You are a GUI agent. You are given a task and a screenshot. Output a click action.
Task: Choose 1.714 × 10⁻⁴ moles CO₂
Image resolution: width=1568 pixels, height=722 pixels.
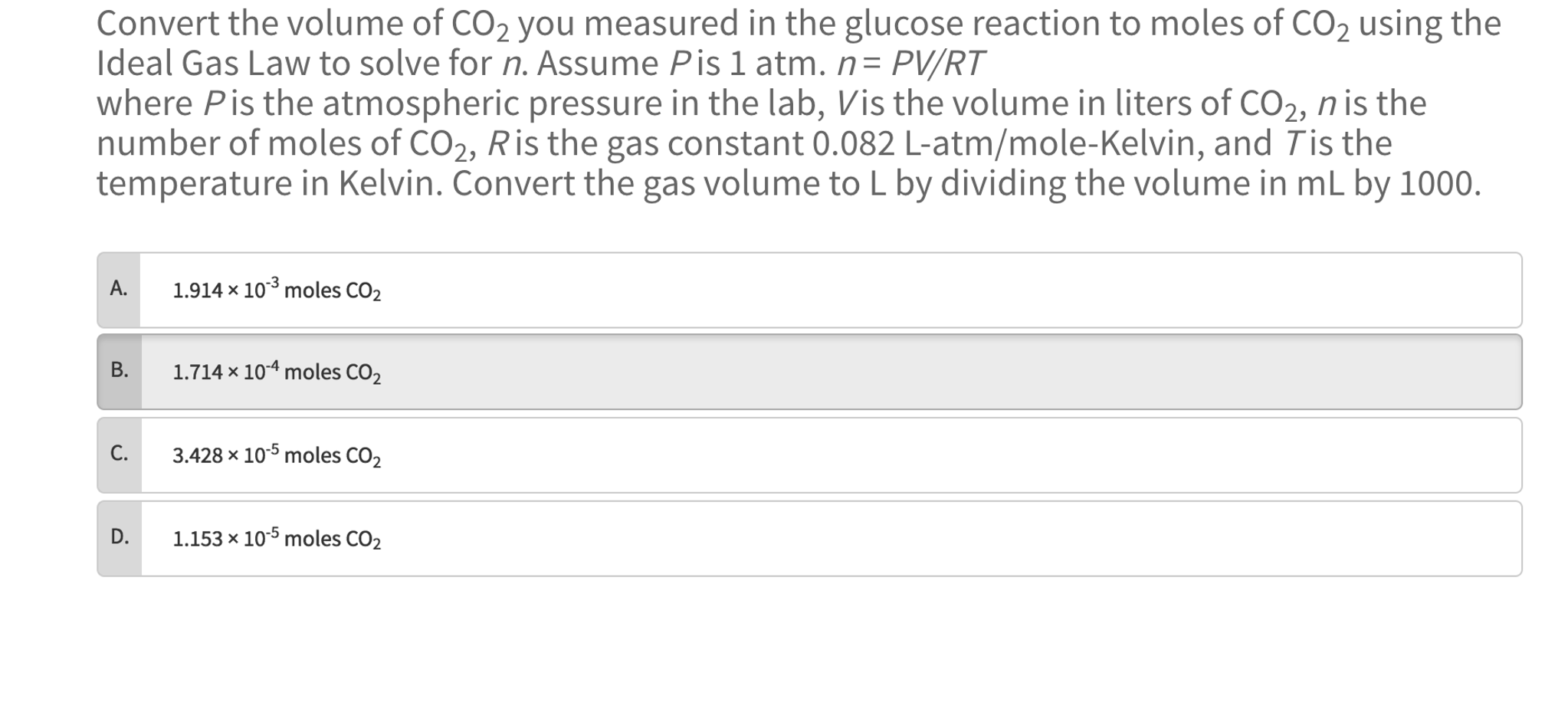click(276, 373)
